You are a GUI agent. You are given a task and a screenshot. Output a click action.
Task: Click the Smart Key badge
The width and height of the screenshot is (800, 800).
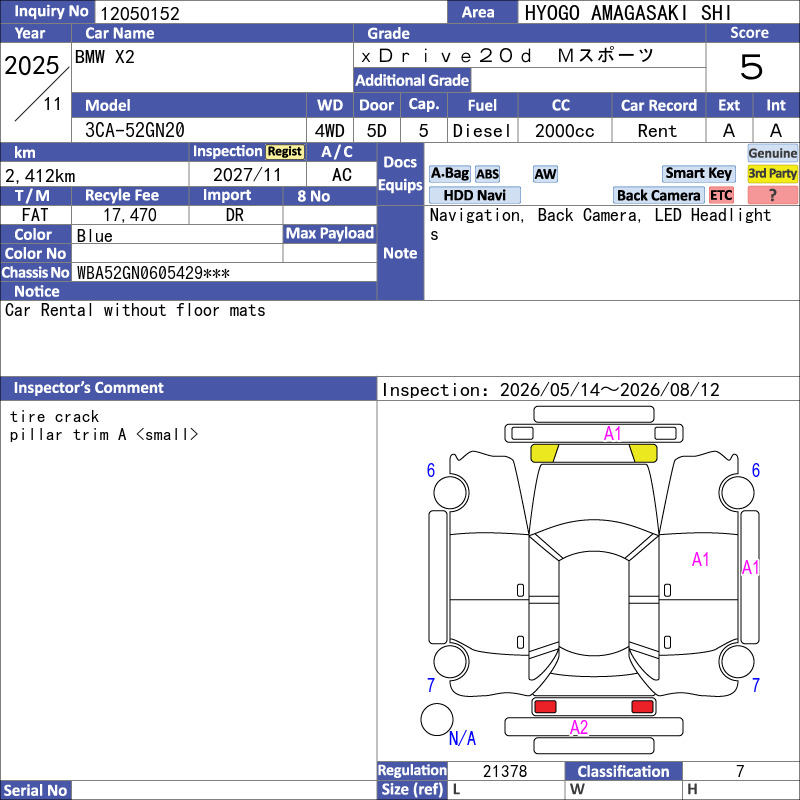coord(698,174)
